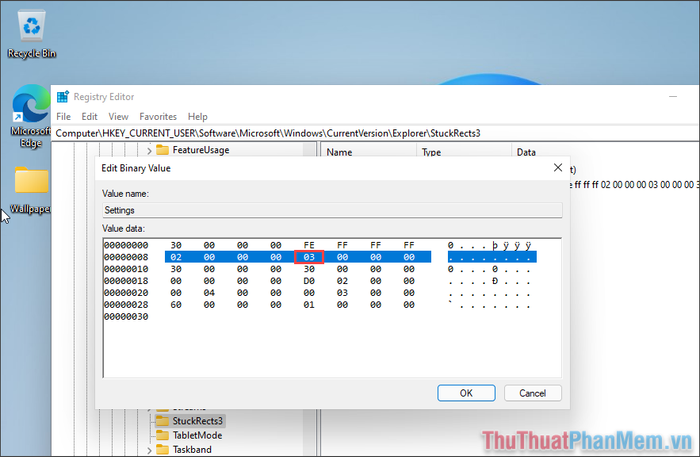Expand the FeatureUsage tree node
This screenshot has width=700, height=457.
[149, 150]
